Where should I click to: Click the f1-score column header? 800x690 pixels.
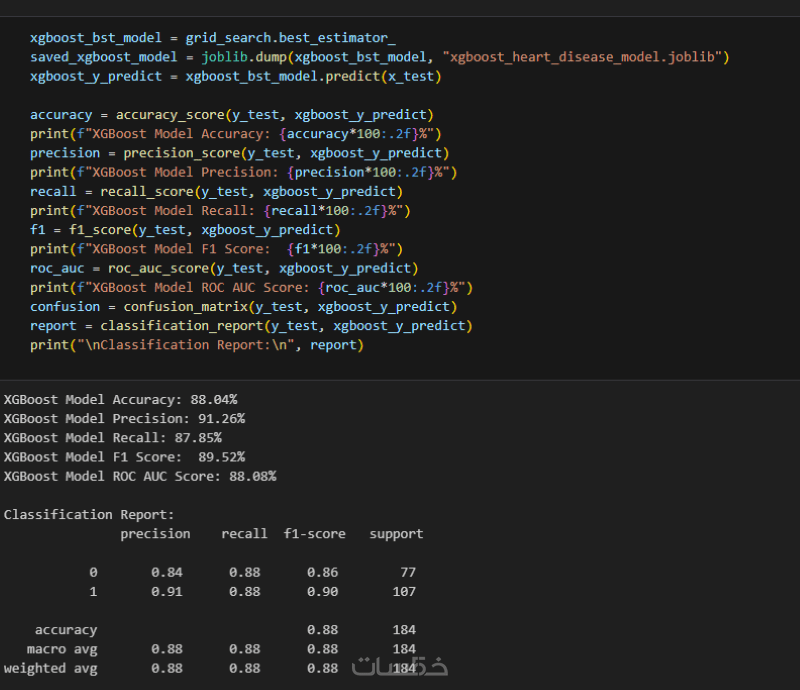pos(314,534)
